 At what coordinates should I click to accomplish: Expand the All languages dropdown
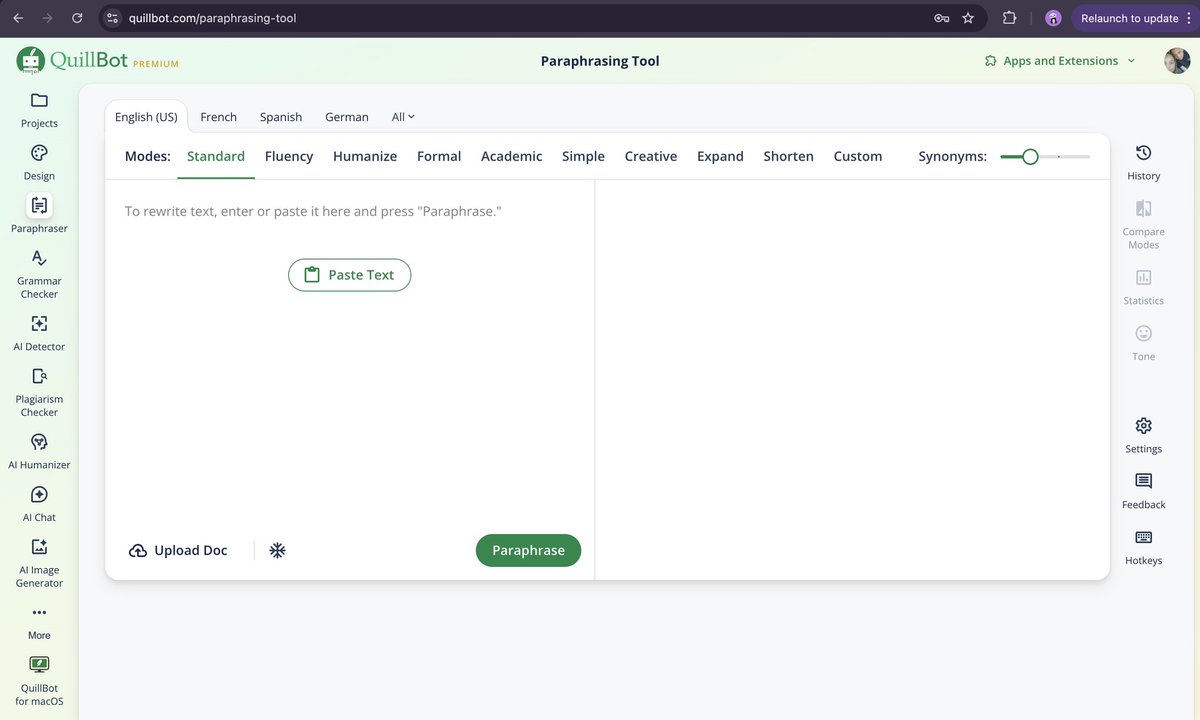point(403,117)
